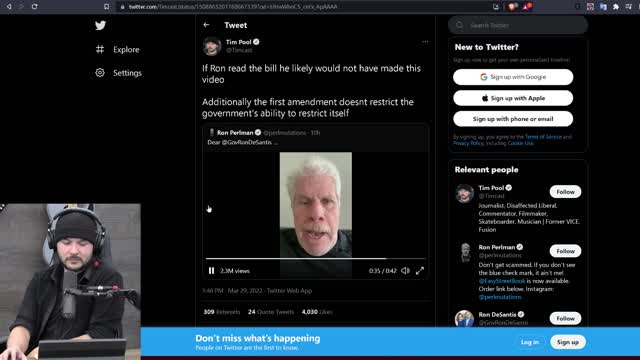Viewport: 640px width, 360px height.
Task: Open the tweet timestamp Mar 29, 2022
Action: click(245, 291)
